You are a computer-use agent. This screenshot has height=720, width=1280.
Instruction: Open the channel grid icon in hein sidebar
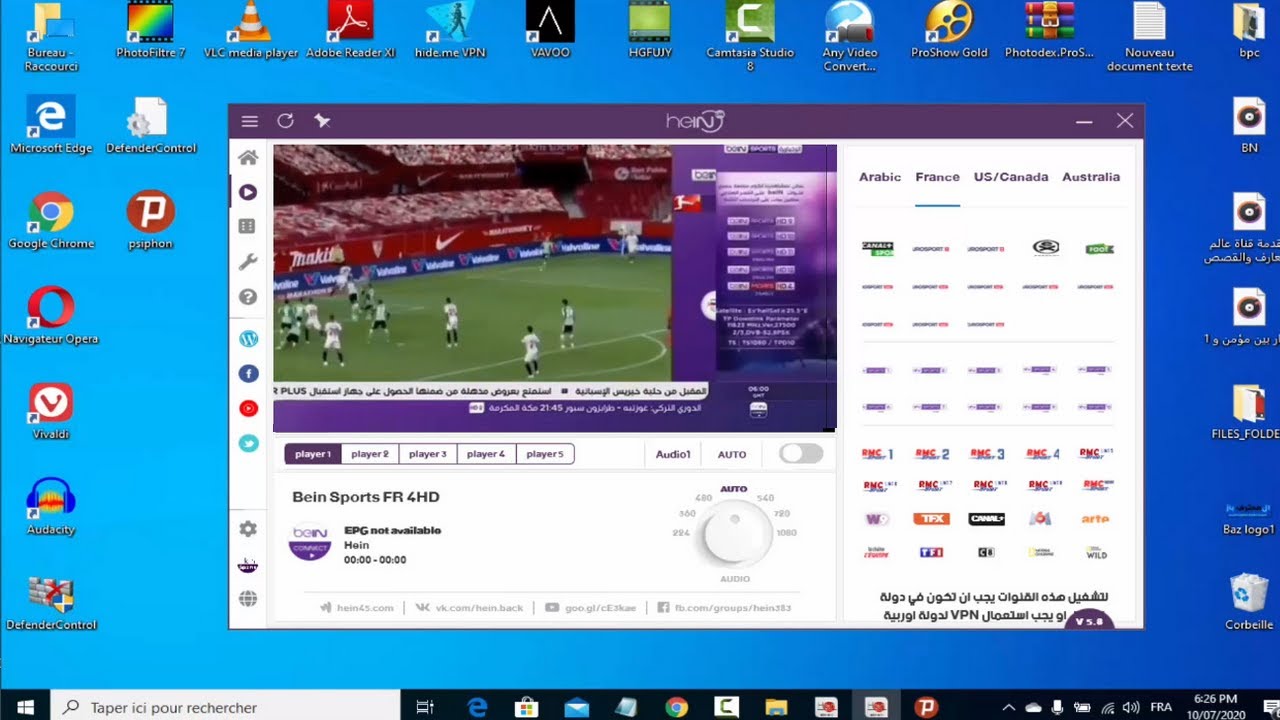coord(248,227)
